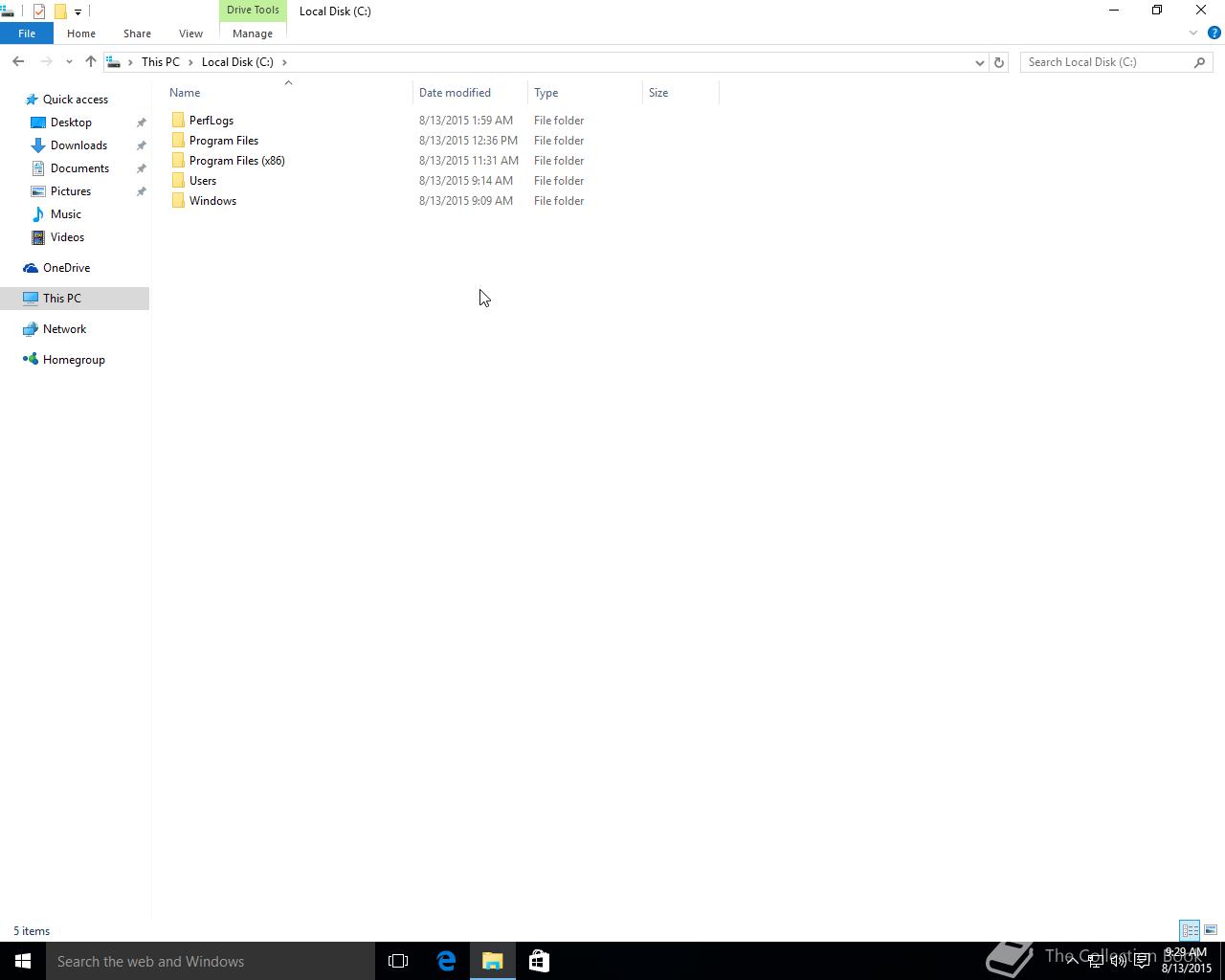
Task: Click Local Disk (C:) breadcrumb in address bar
Action: point(237,62)
